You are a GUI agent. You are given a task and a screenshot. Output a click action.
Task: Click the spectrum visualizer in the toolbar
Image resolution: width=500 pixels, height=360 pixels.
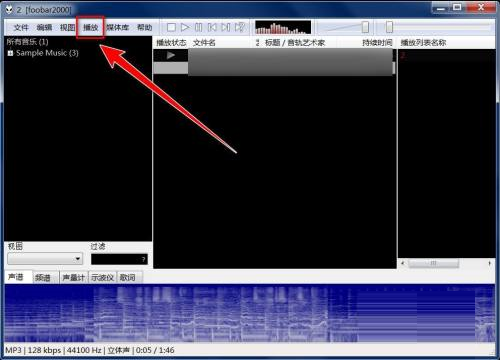click(x=283, y=27)
